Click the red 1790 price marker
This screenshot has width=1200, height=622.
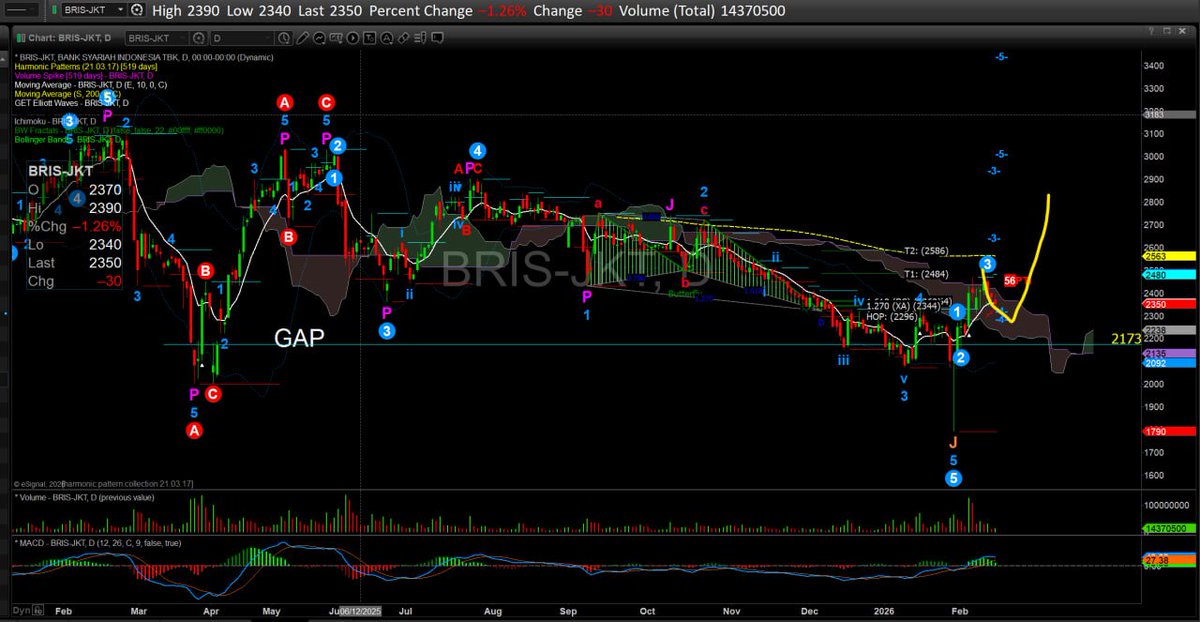(1169, 432)
